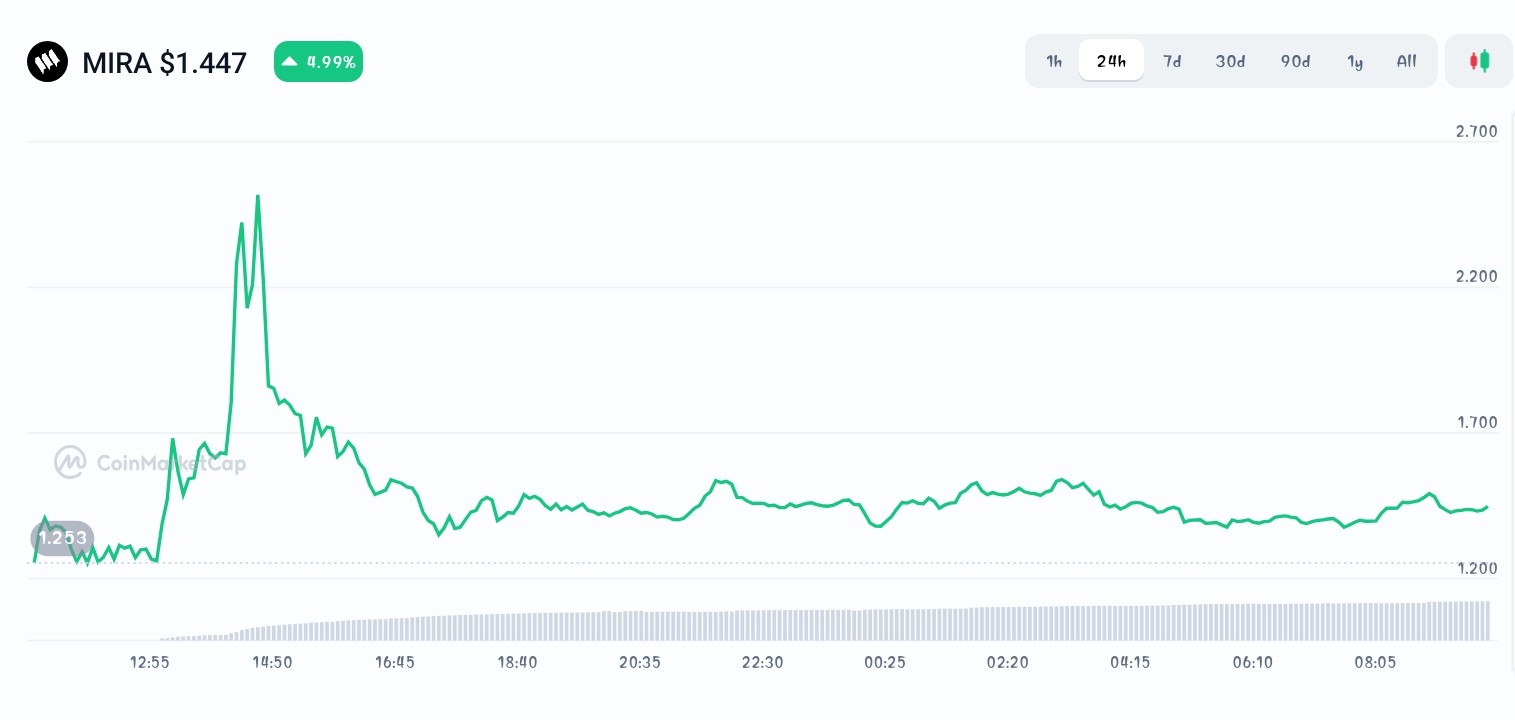Click the volume bars below the chart
Image resolution: width=1515 pixels, height=720 pixels.
[x=825, y=621]
